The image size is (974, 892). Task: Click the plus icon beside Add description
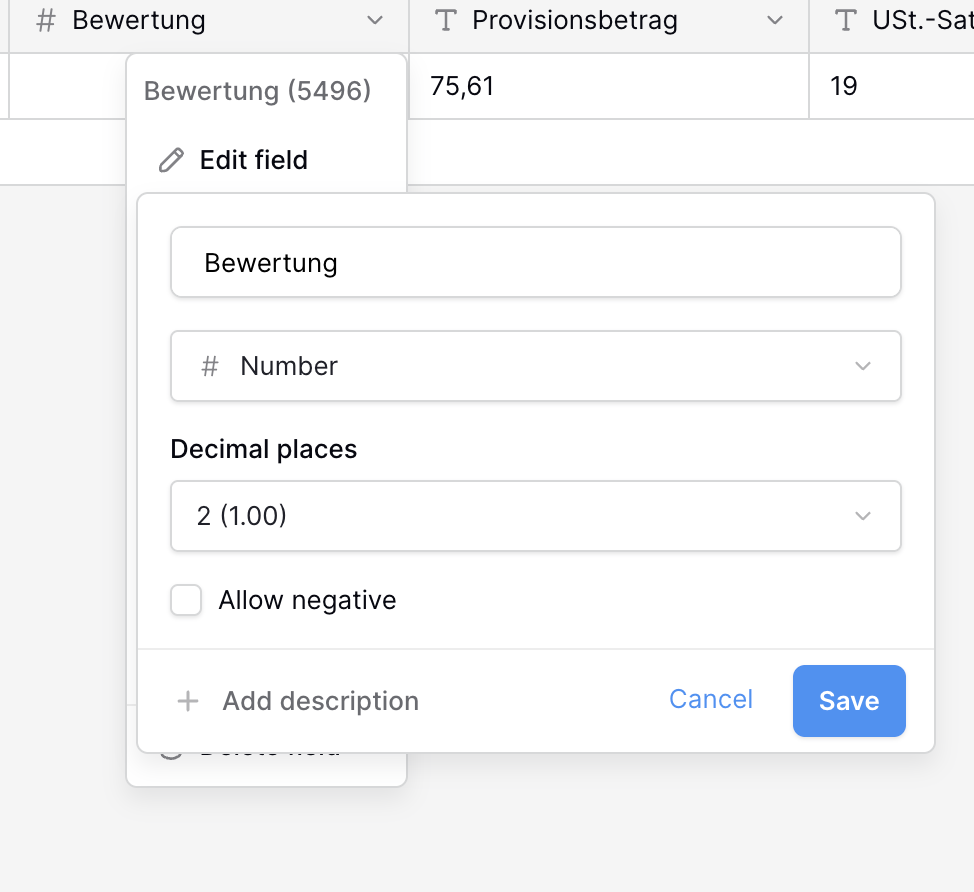click(x=188, y=701)
